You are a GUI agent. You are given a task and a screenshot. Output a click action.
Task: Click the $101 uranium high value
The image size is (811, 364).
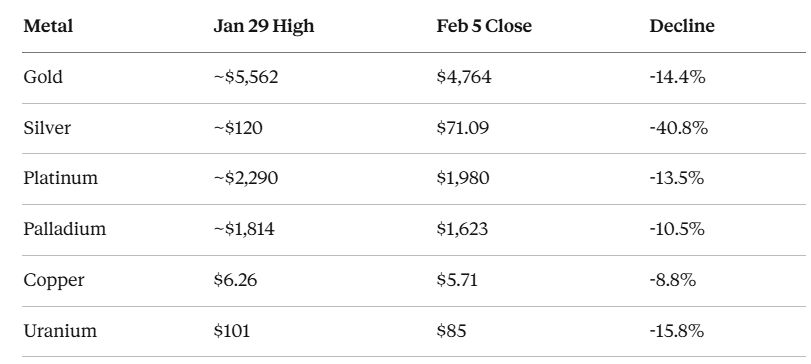[232, 330]
